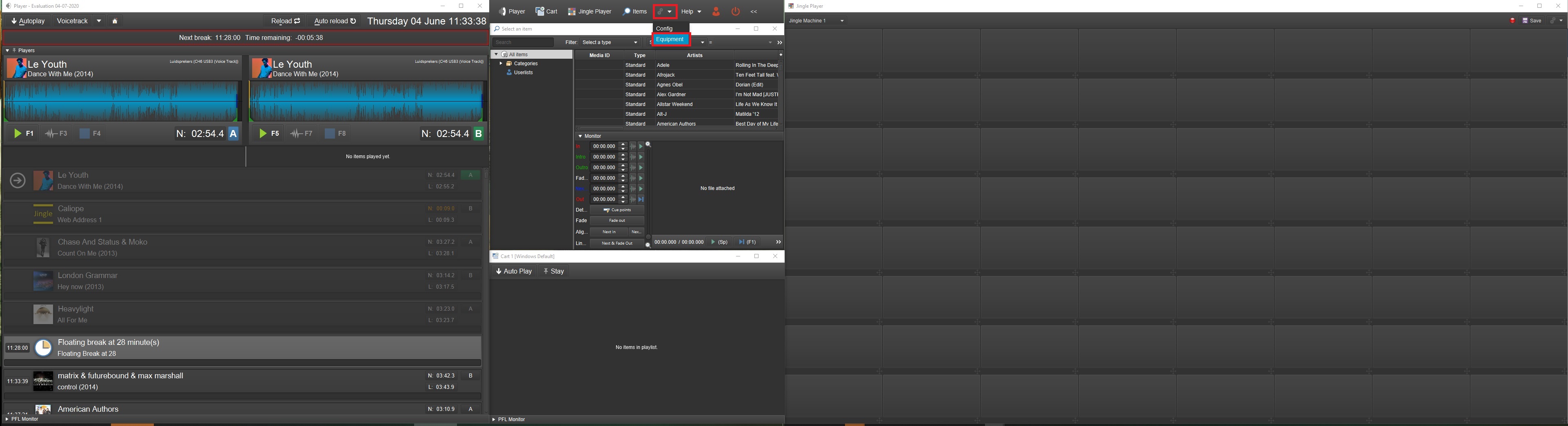Select Equipment from the settings menu

pos(670,40)
